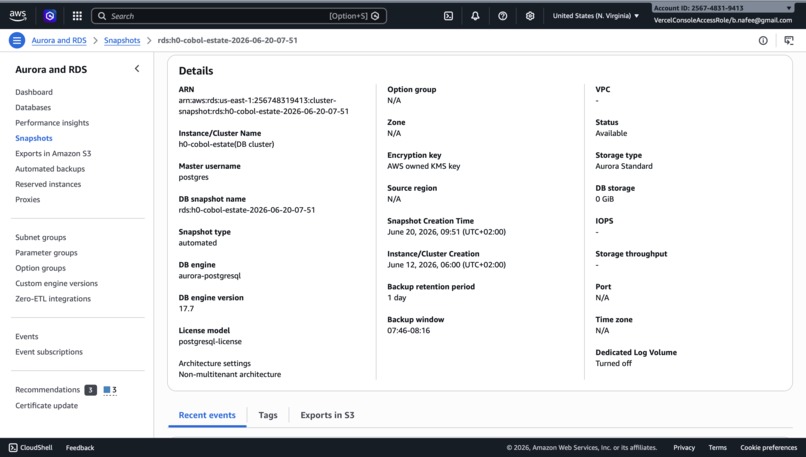
Task: Open the Account ID account menu
Action: tap(722, 8)
